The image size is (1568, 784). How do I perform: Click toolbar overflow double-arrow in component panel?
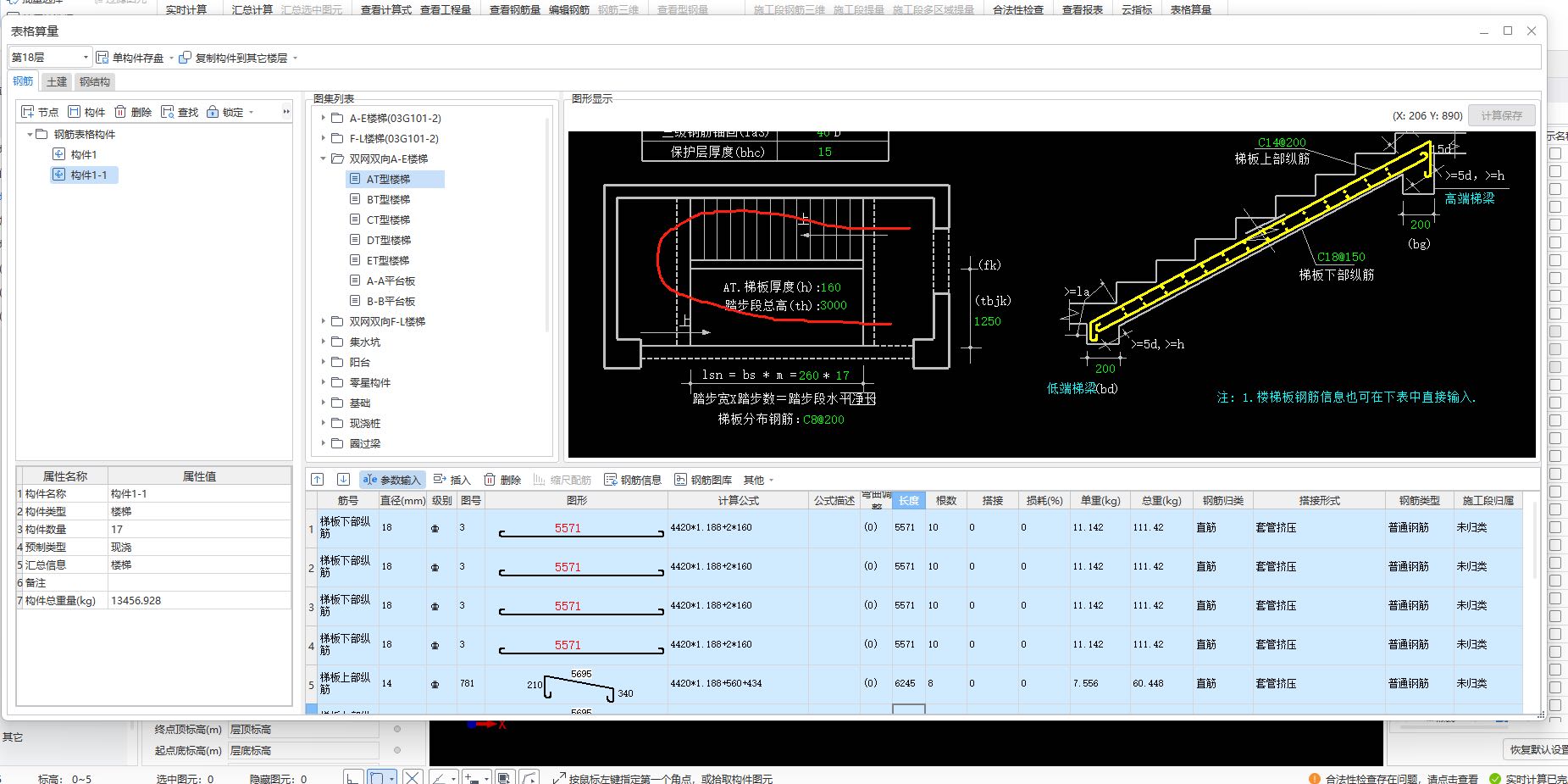tap(286, 112)
